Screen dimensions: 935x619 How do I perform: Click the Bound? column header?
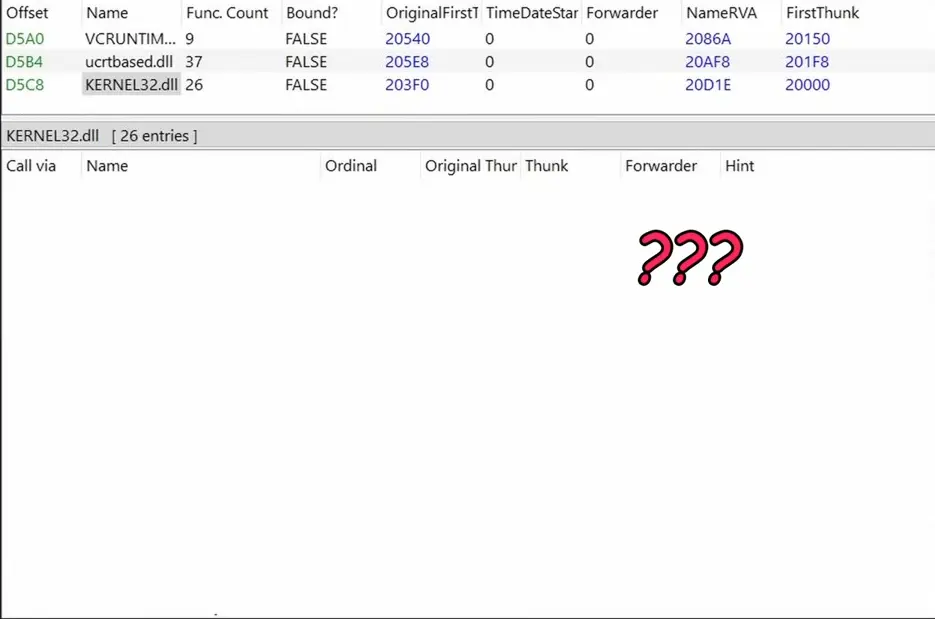coord(312,13)
